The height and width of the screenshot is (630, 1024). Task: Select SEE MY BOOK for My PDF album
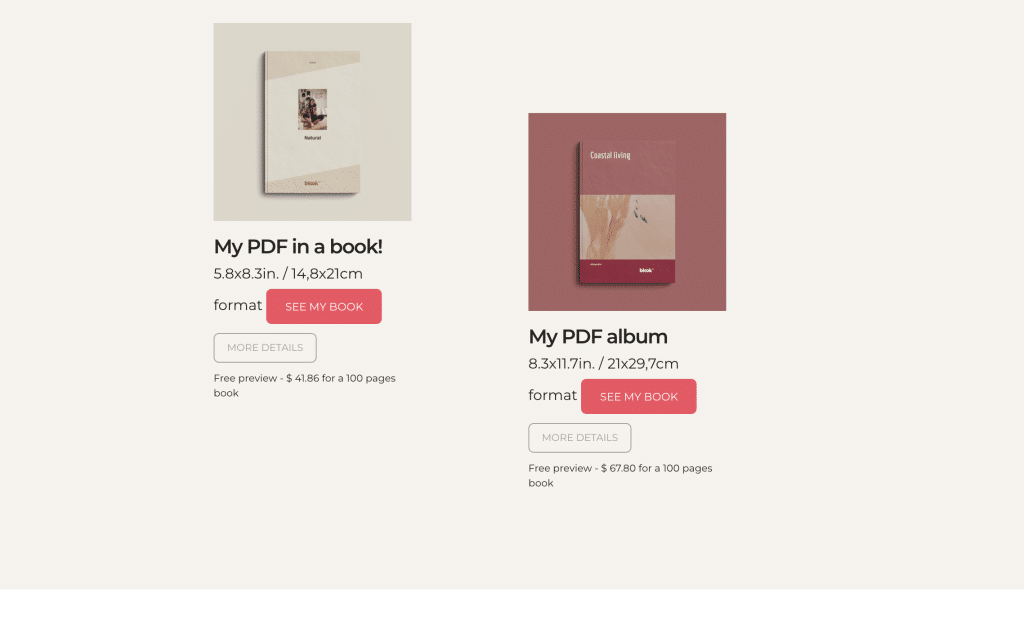(639, 396)
